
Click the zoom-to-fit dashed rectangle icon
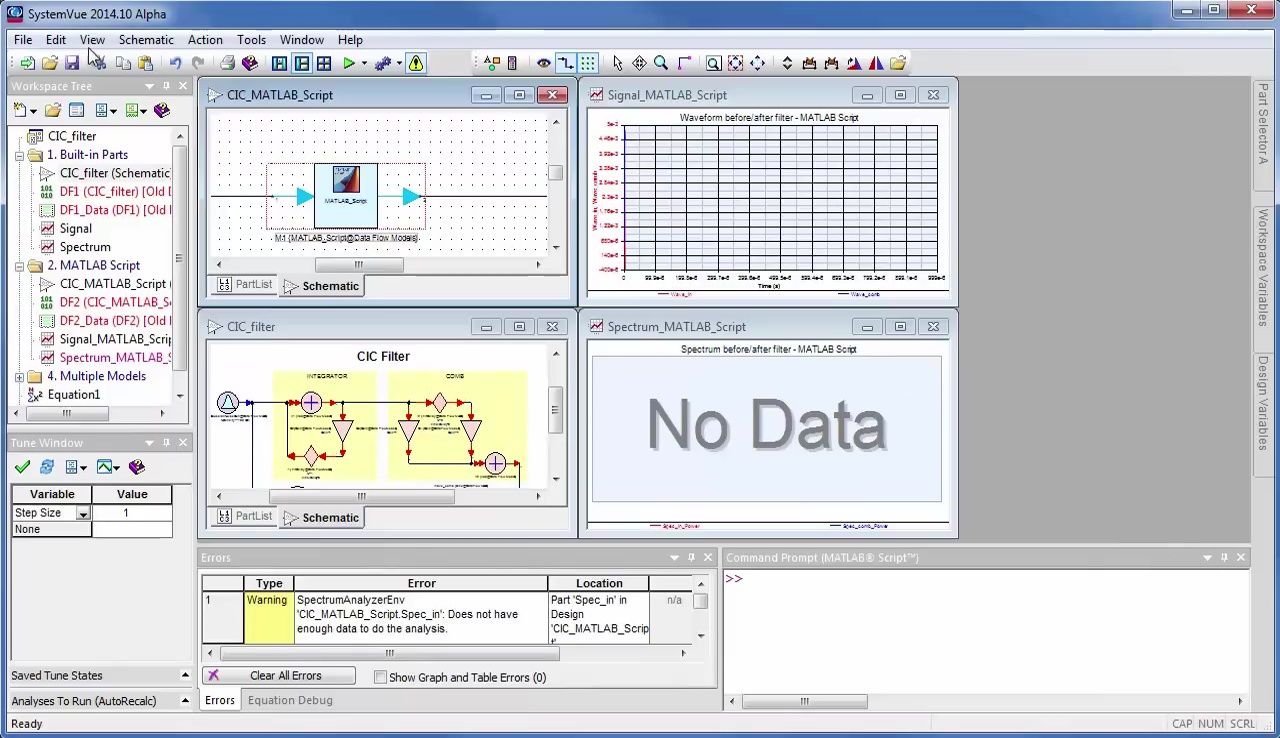(735, 63)
